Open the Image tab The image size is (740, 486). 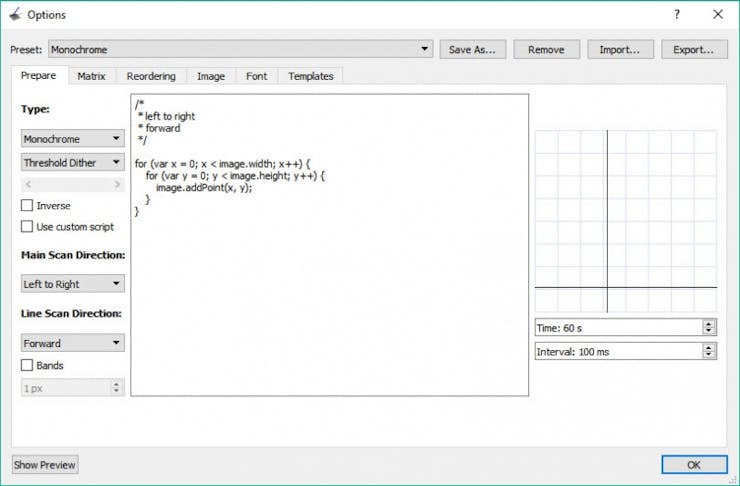[211, 76]
